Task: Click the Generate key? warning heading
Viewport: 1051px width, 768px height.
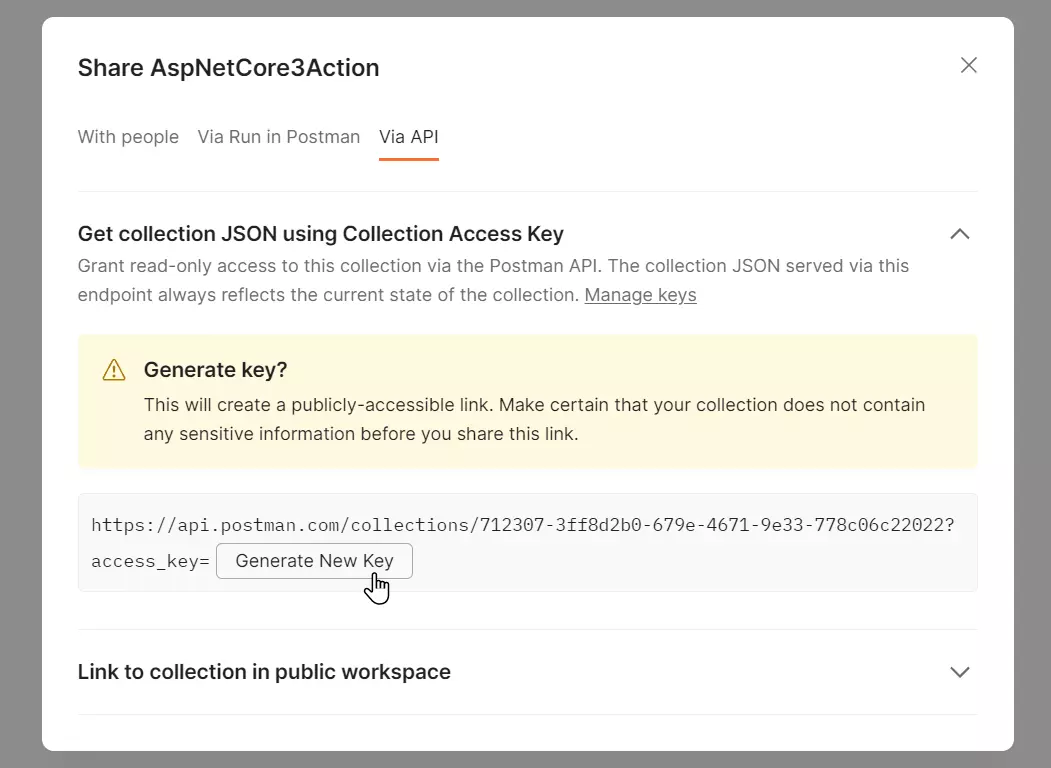Action: pyautogui.click(x=215, y=370)
